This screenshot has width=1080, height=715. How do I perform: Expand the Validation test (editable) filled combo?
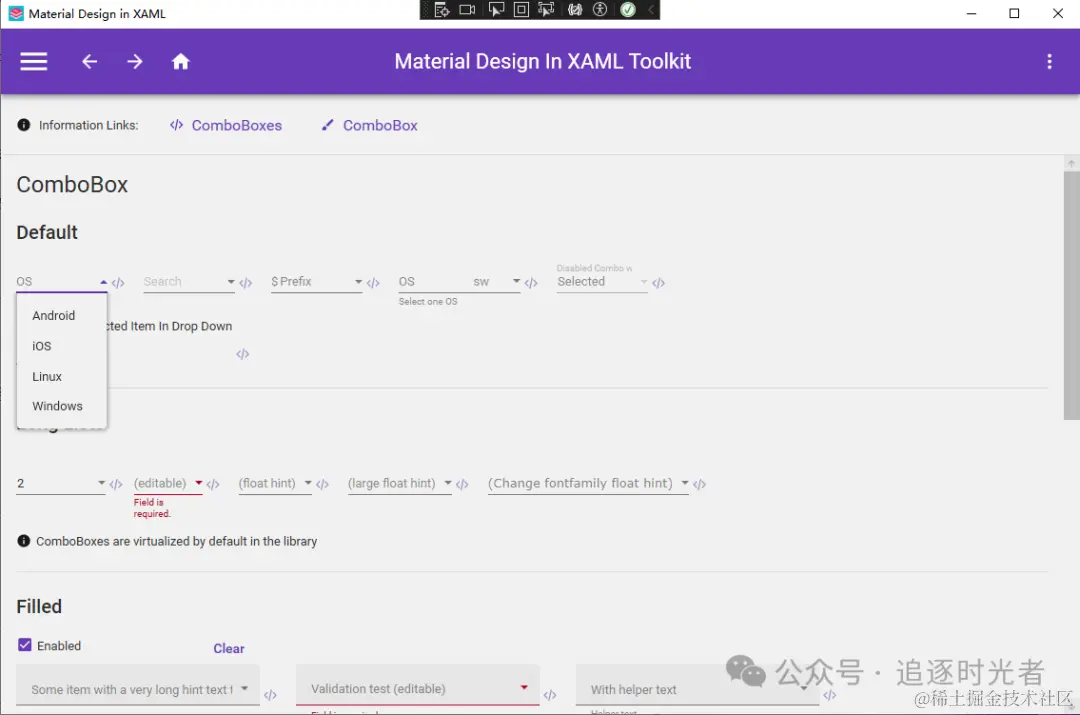(x=524, y=687)
